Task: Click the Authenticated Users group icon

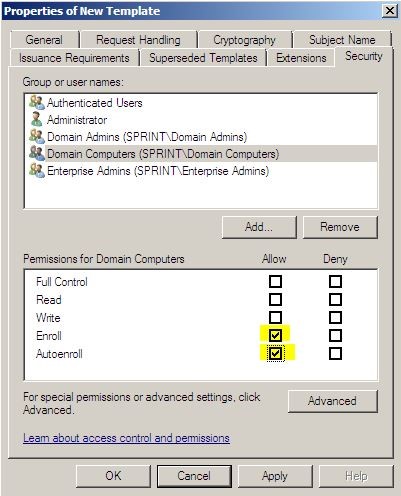Action: point(37,103)
